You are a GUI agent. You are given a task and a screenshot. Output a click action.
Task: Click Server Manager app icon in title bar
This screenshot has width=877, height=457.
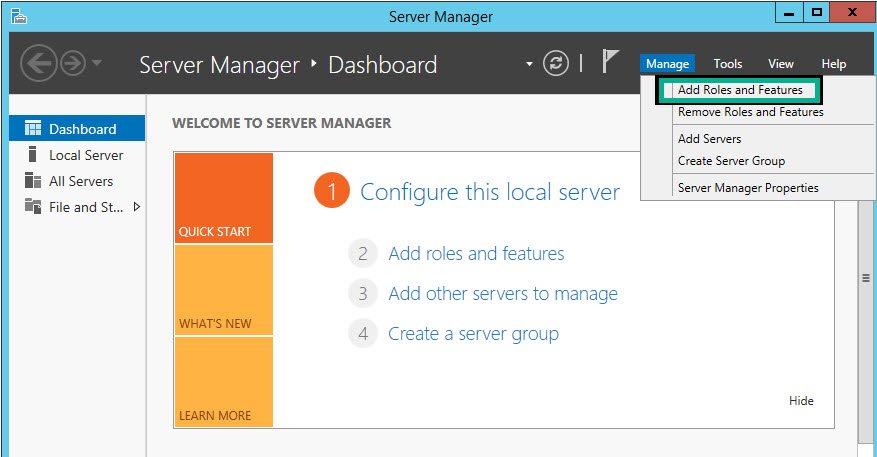[x=18, y=16]
